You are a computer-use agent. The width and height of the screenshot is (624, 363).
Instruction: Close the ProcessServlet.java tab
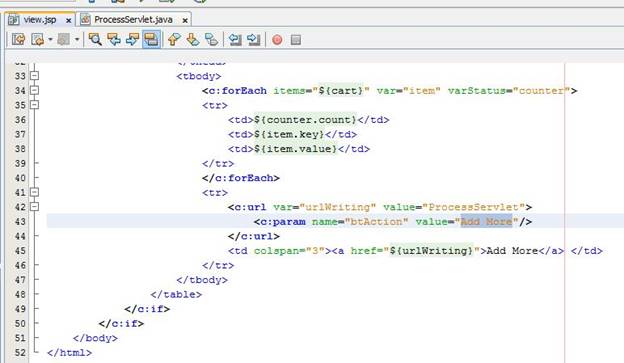click(185, 20)
